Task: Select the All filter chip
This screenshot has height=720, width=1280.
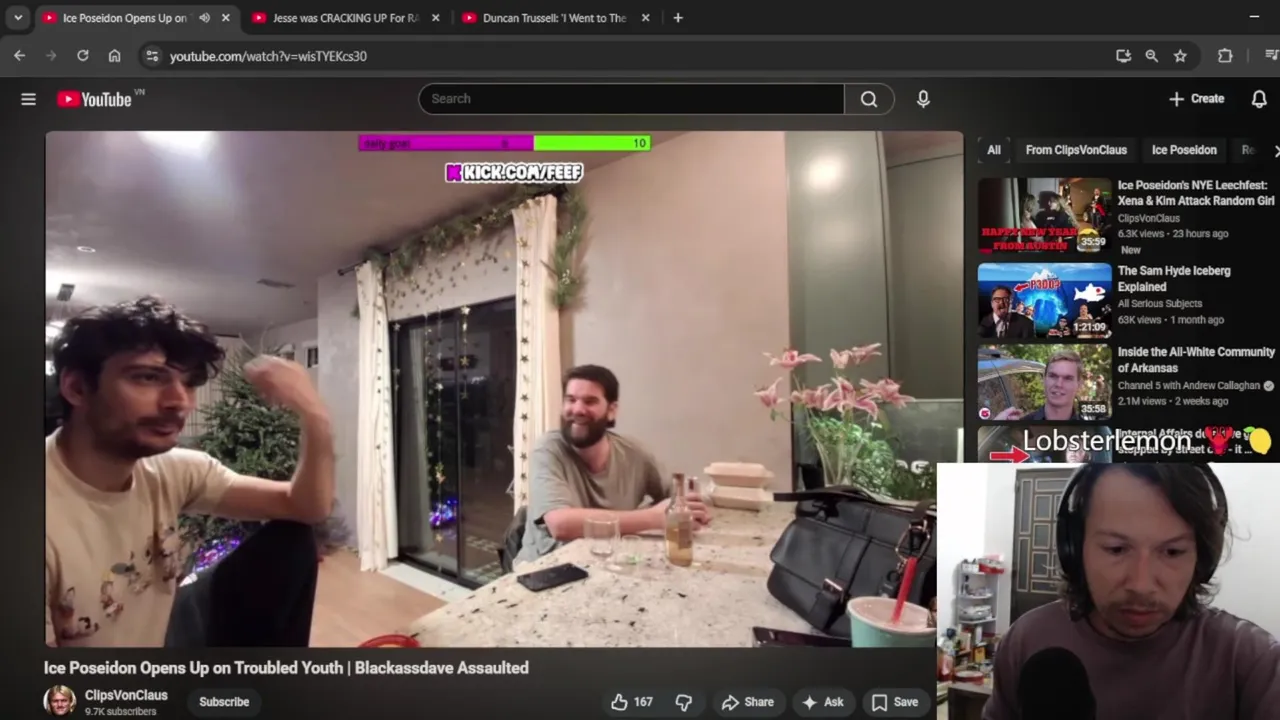Action: click(x=993, y=150)
